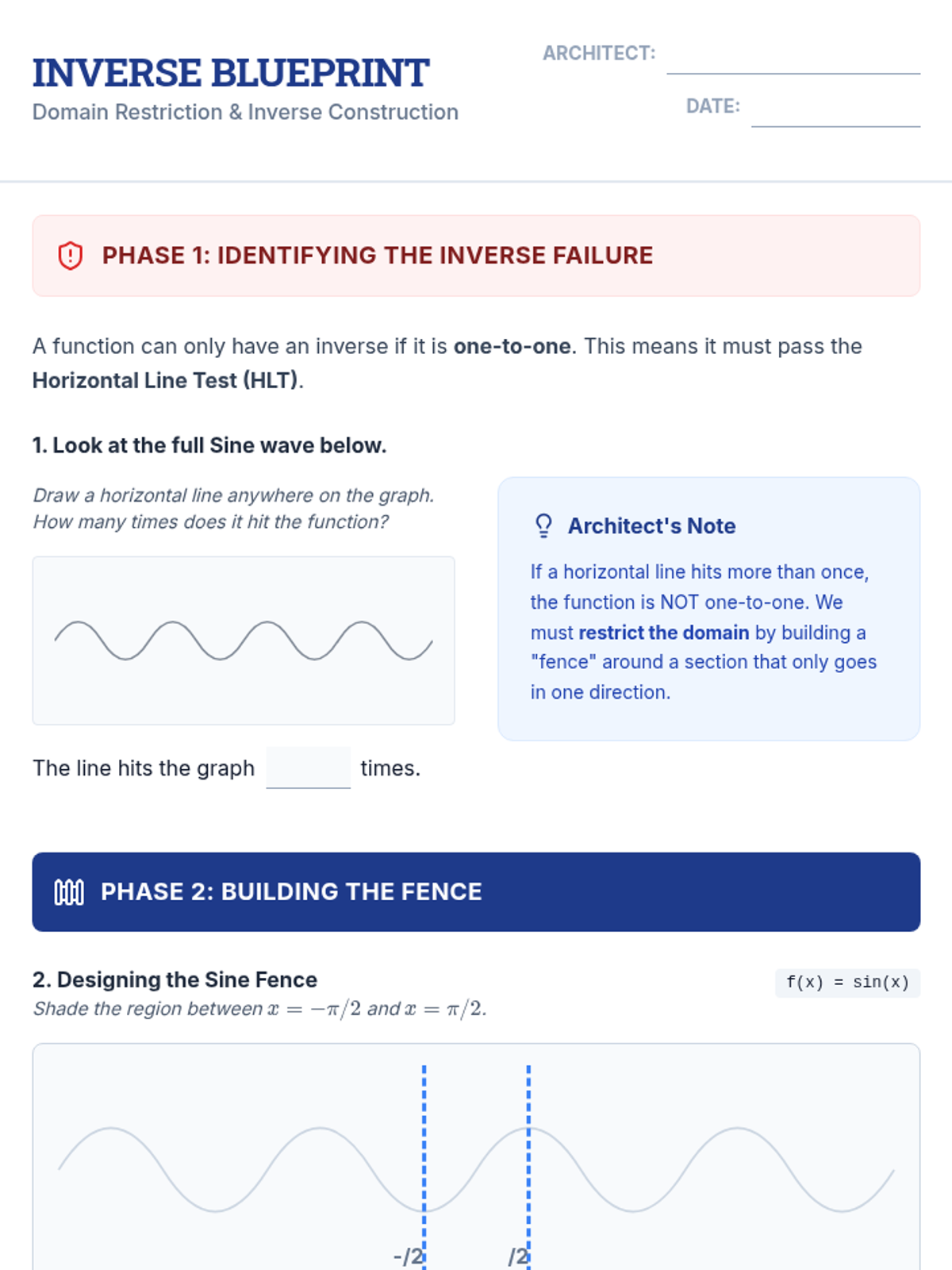Click the INVERSE BLUEPRINT title

[x=231, y=73]
